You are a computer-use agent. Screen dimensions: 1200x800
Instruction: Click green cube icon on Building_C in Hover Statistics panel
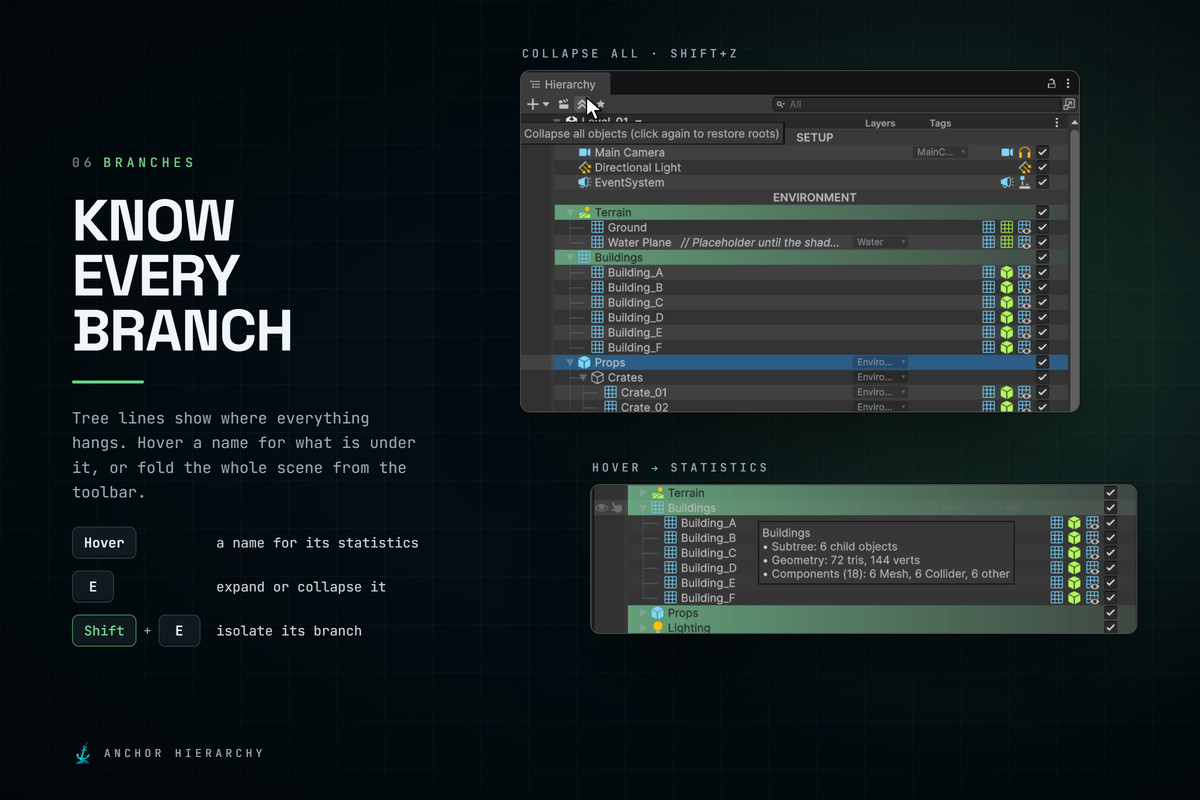coord(1074,553)
